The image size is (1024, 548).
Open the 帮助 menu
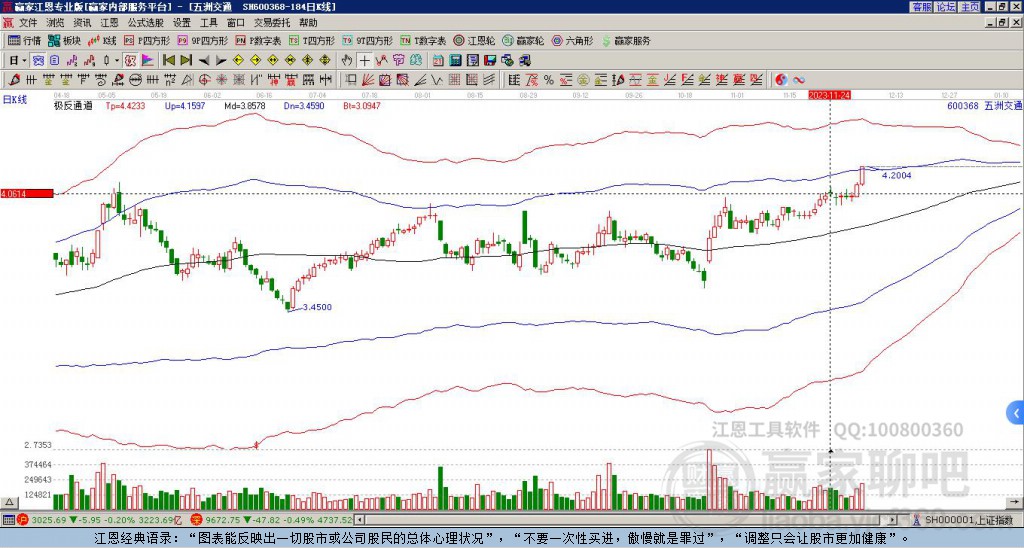point(308,23)
